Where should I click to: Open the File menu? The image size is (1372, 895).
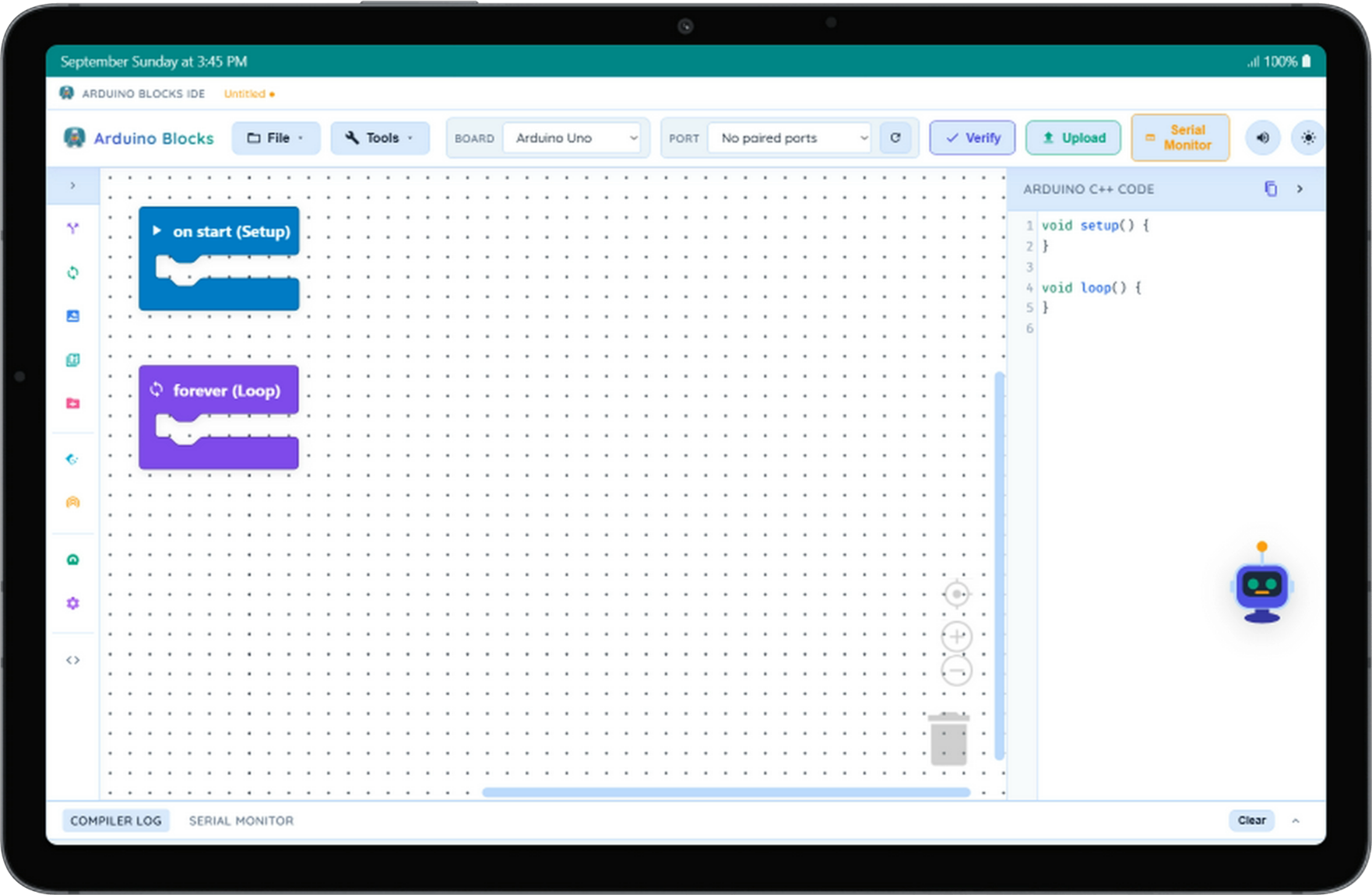tap(276, 138)
